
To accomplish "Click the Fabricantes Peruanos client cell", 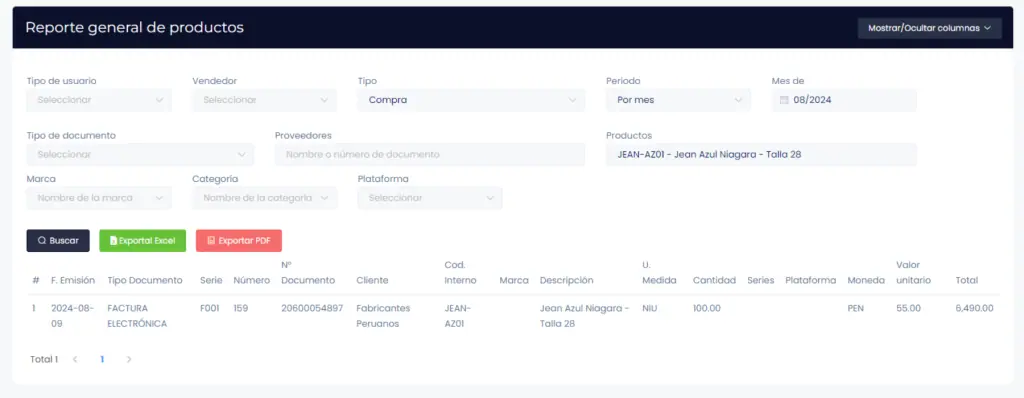I will click(383, 316).
